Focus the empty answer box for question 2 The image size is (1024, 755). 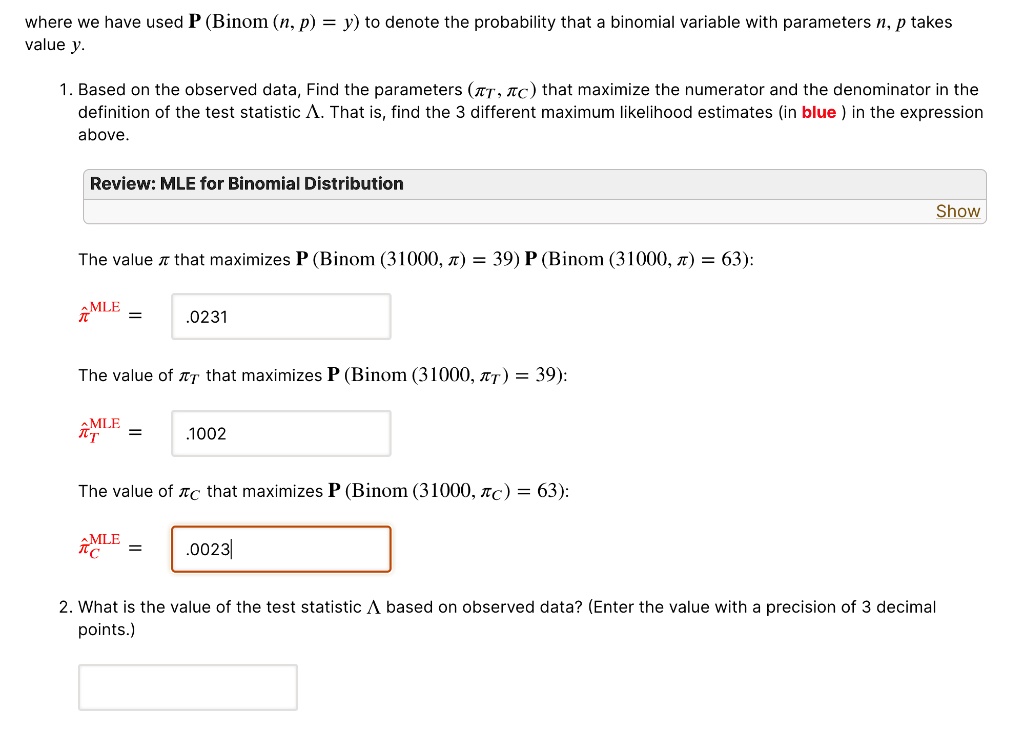coord(187,686)
